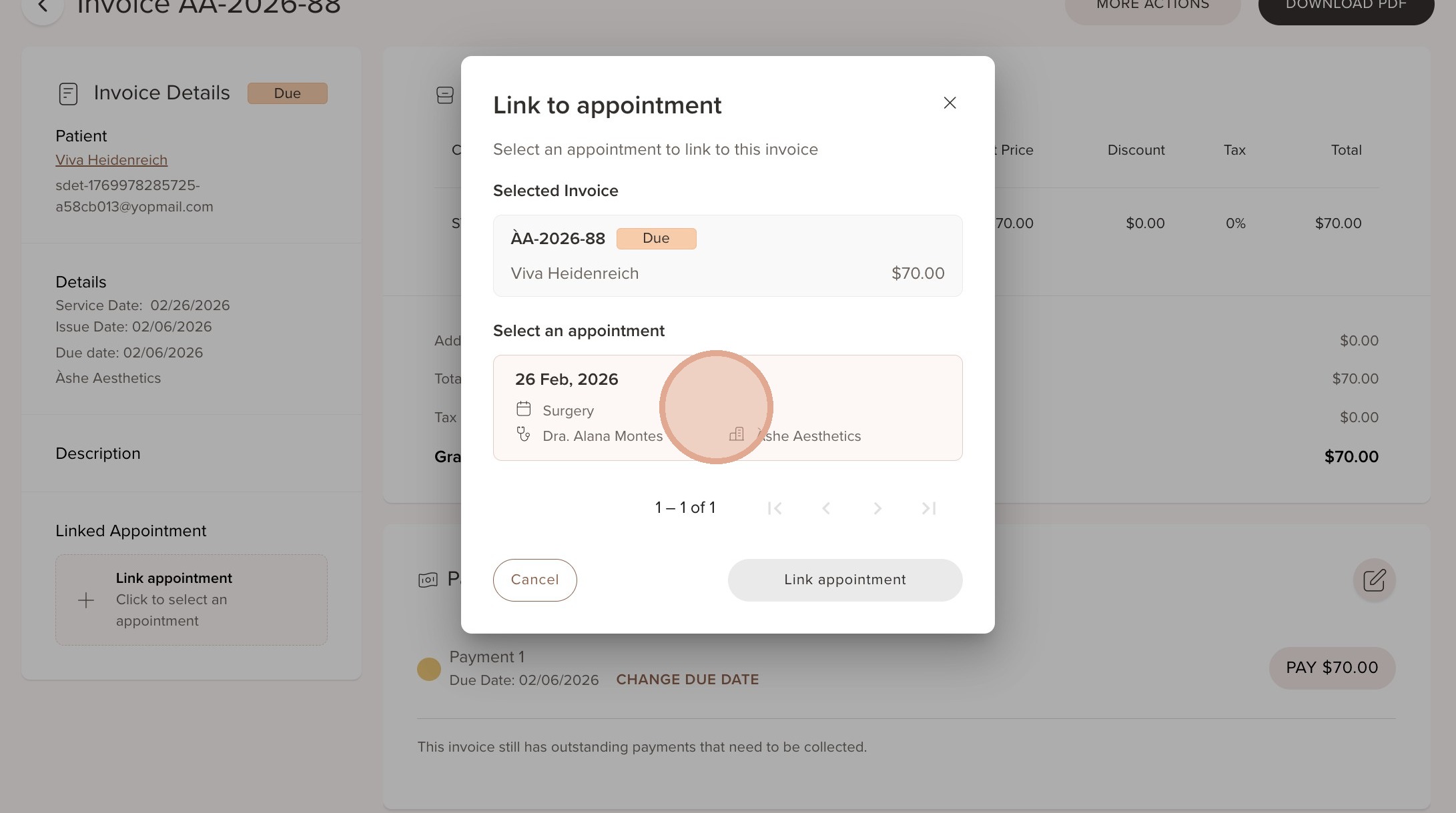1456x813 pixels.
Task: Open Viva Heidenreich patient profile link
Action: 111,160
